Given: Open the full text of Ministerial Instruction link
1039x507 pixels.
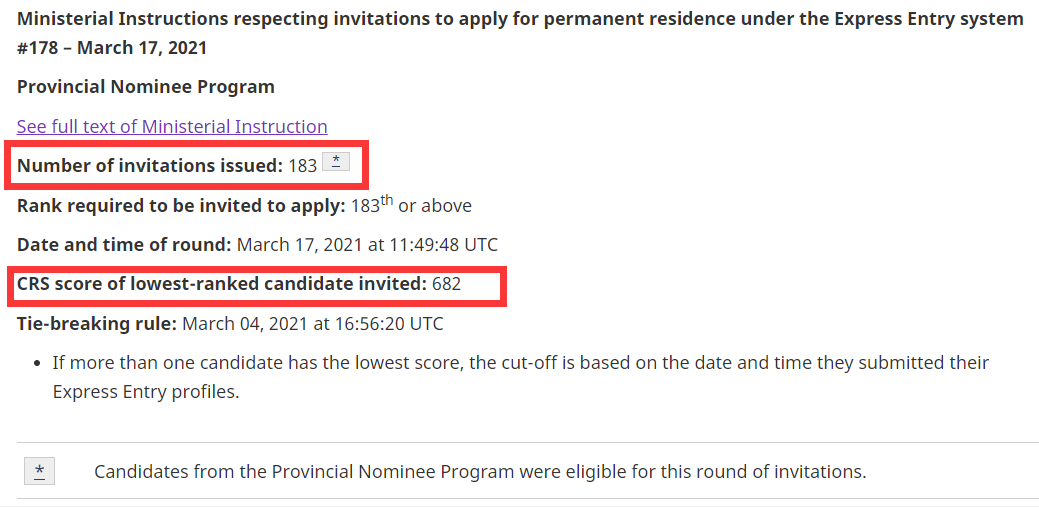Looking at the screenshot, I should [172, 127].
